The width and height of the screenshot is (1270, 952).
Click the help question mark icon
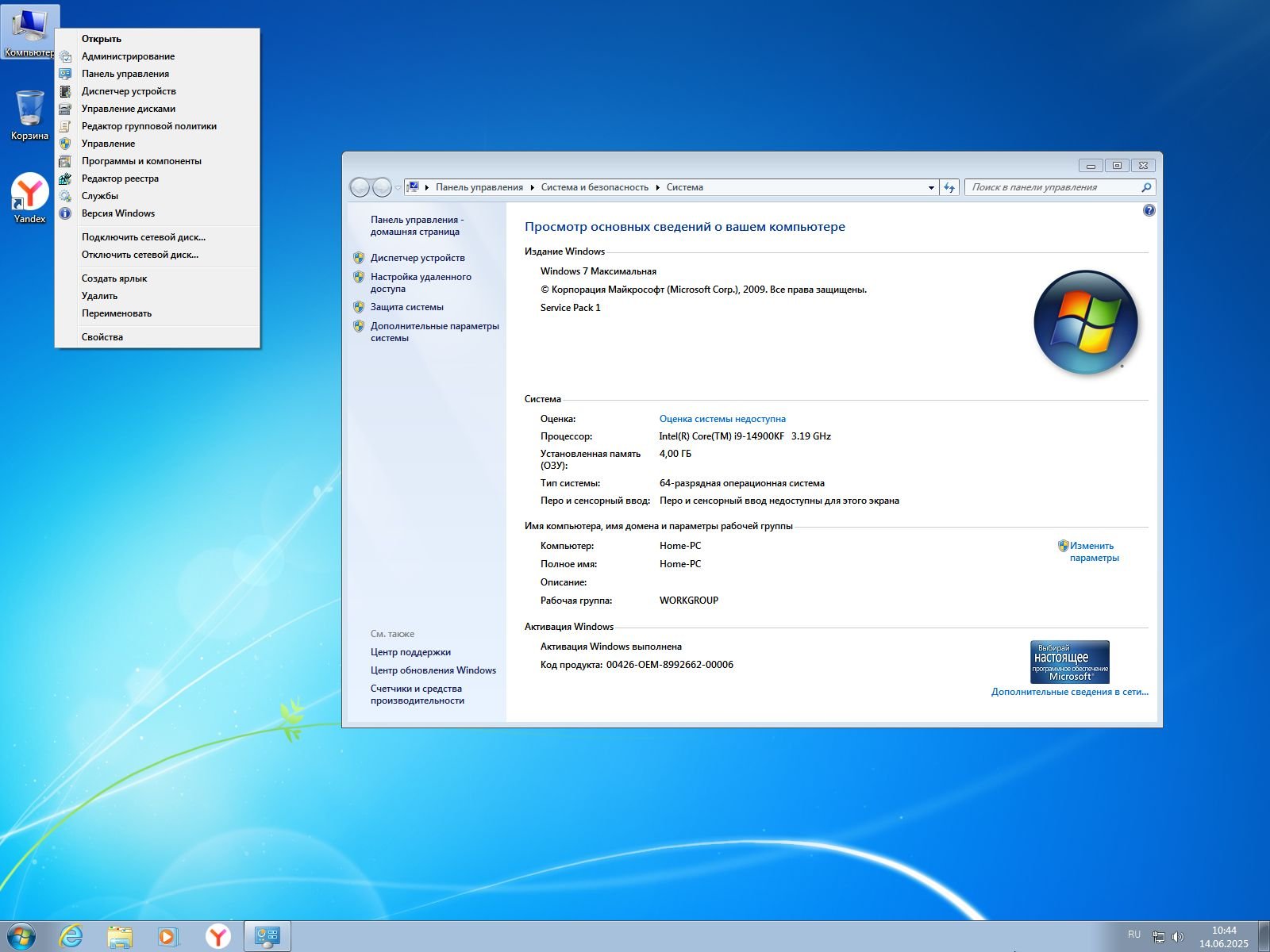1149,210
